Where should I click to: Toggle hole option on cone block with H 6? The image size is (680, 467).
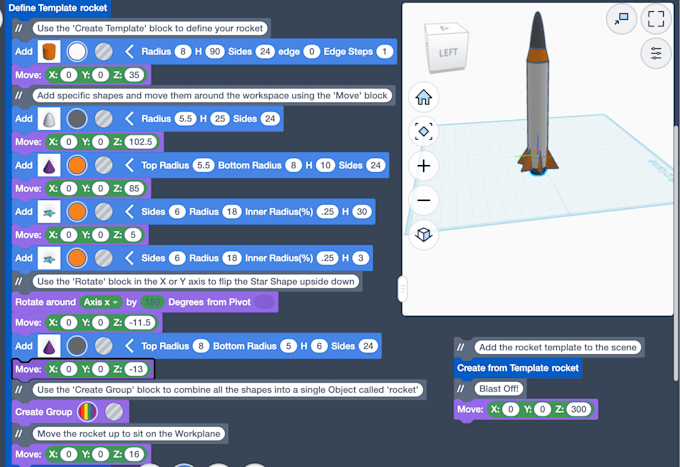104,346
